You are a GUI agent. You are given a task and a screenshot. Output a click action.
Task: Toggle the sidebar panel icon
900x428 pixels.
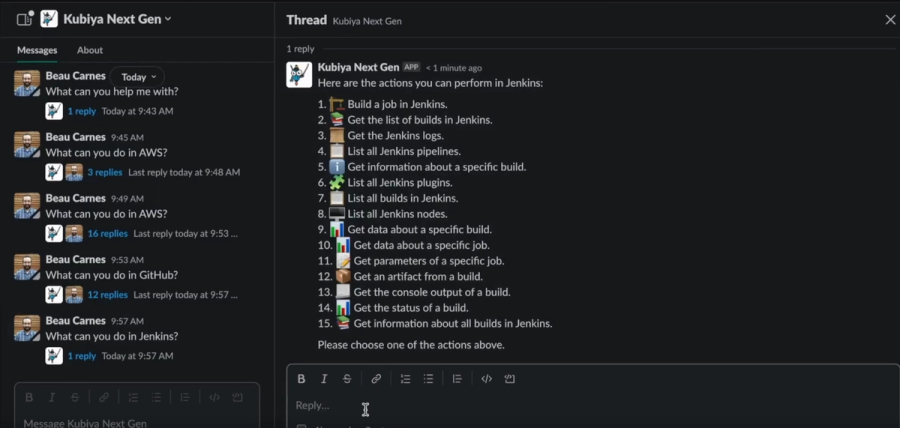click(x=25, y=19)
